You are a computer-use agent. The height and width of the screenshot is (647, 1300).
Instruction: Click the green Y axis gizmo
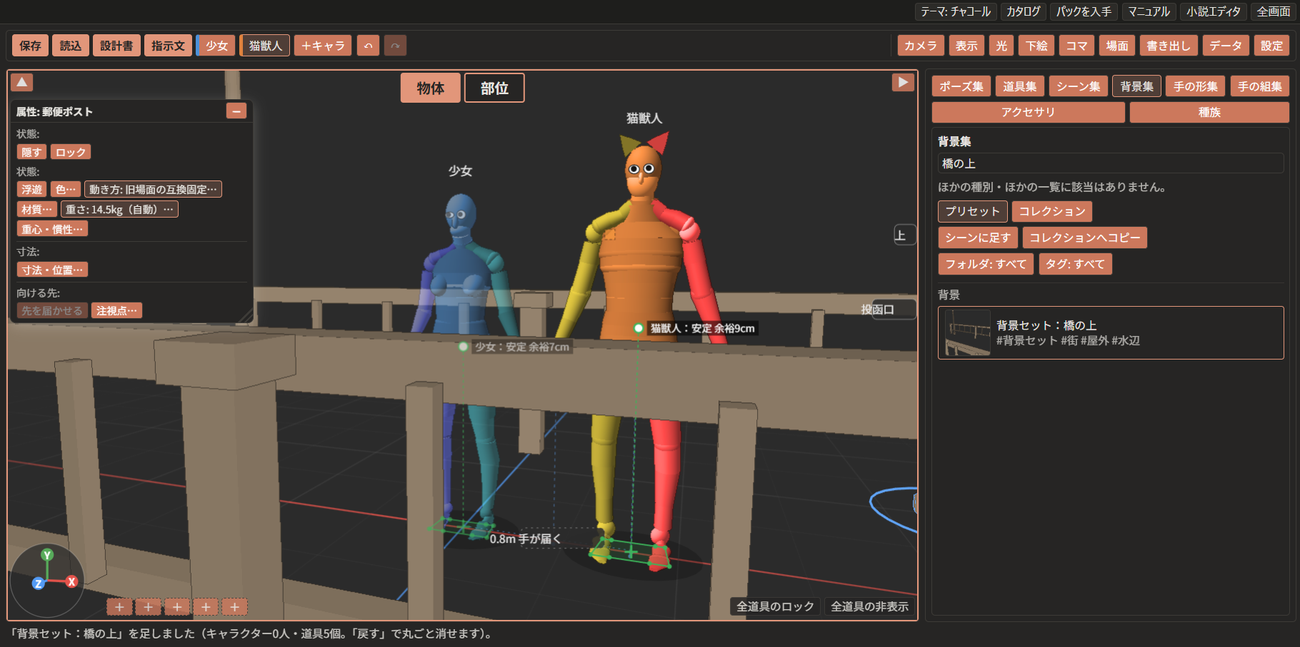(47, 555)
